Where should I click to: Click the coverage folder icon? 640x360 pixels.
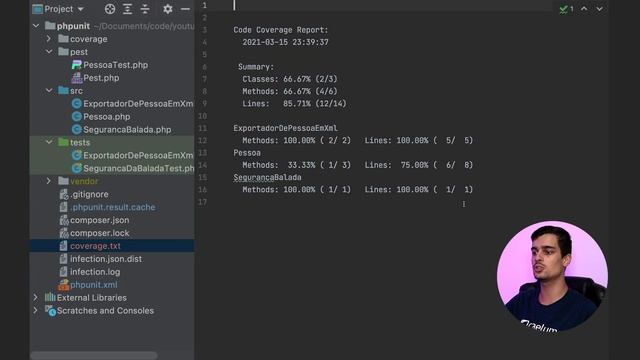click(x=63, y=38)
